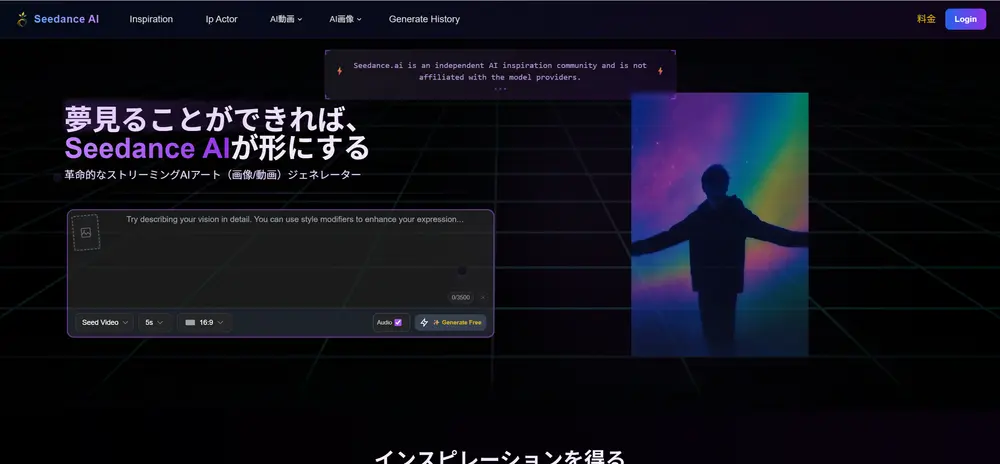Image resolution: width=1000 pixels, height=464 pixels.
Task: Go to the Ip Actor page
Action: click(221, 19)
